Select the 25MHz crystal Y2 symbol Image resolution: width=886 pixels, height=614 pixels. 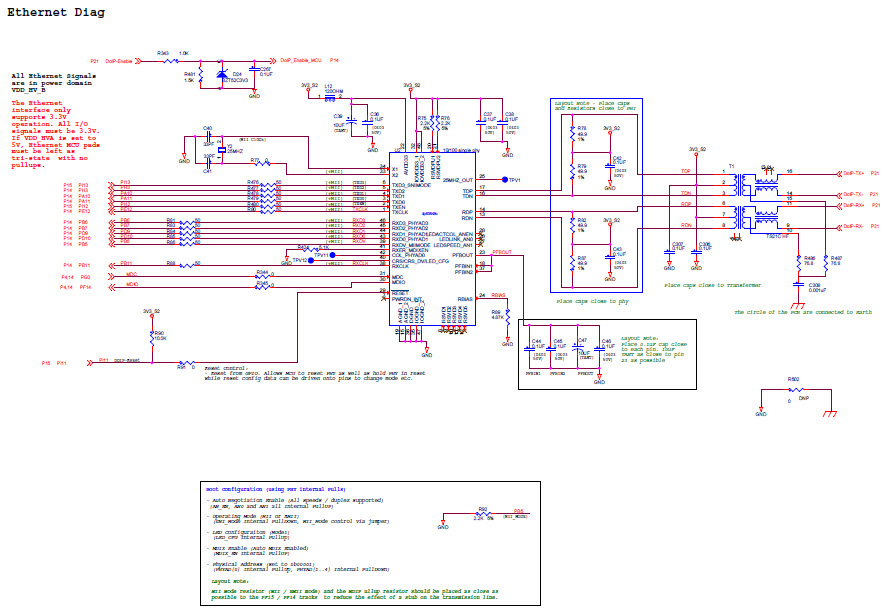(x=221, y=150)
